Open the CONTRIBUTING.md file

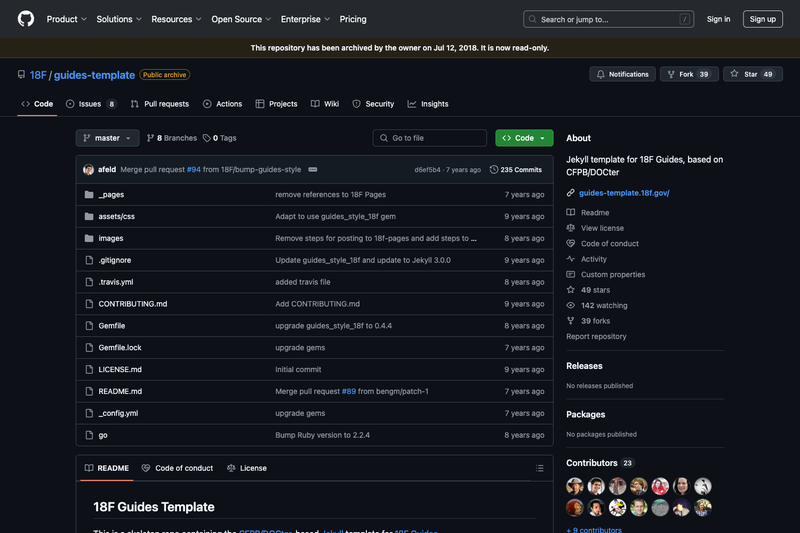pos(133,304)
